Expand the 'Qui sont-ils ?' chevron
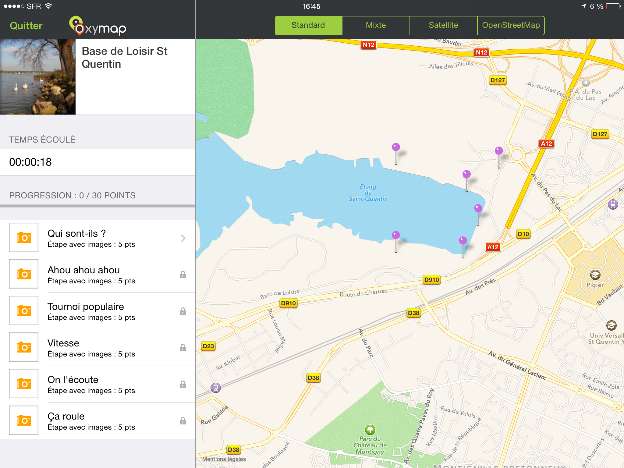 click(183, 238)
